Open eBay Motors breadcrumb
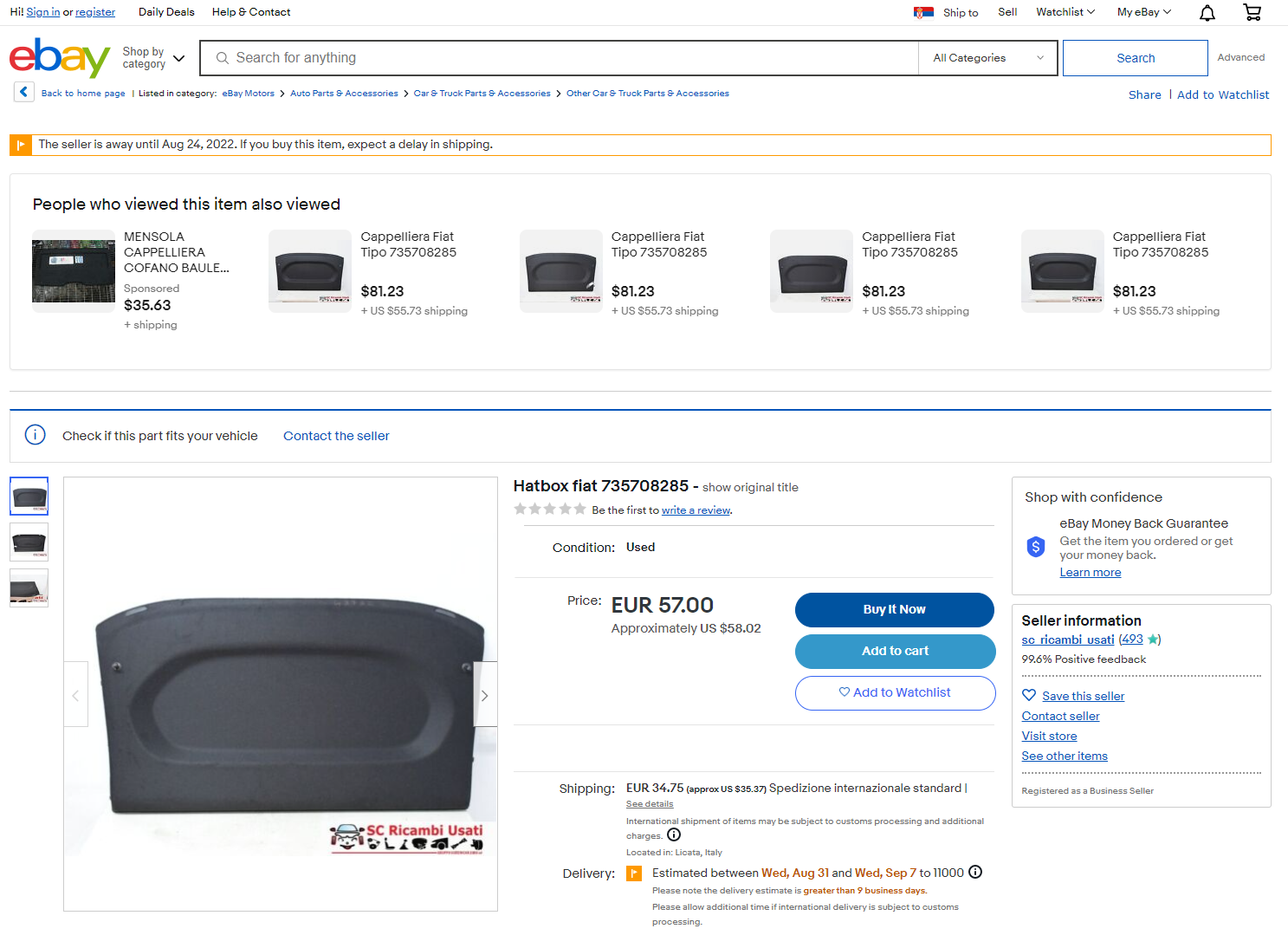 [248, 93]
